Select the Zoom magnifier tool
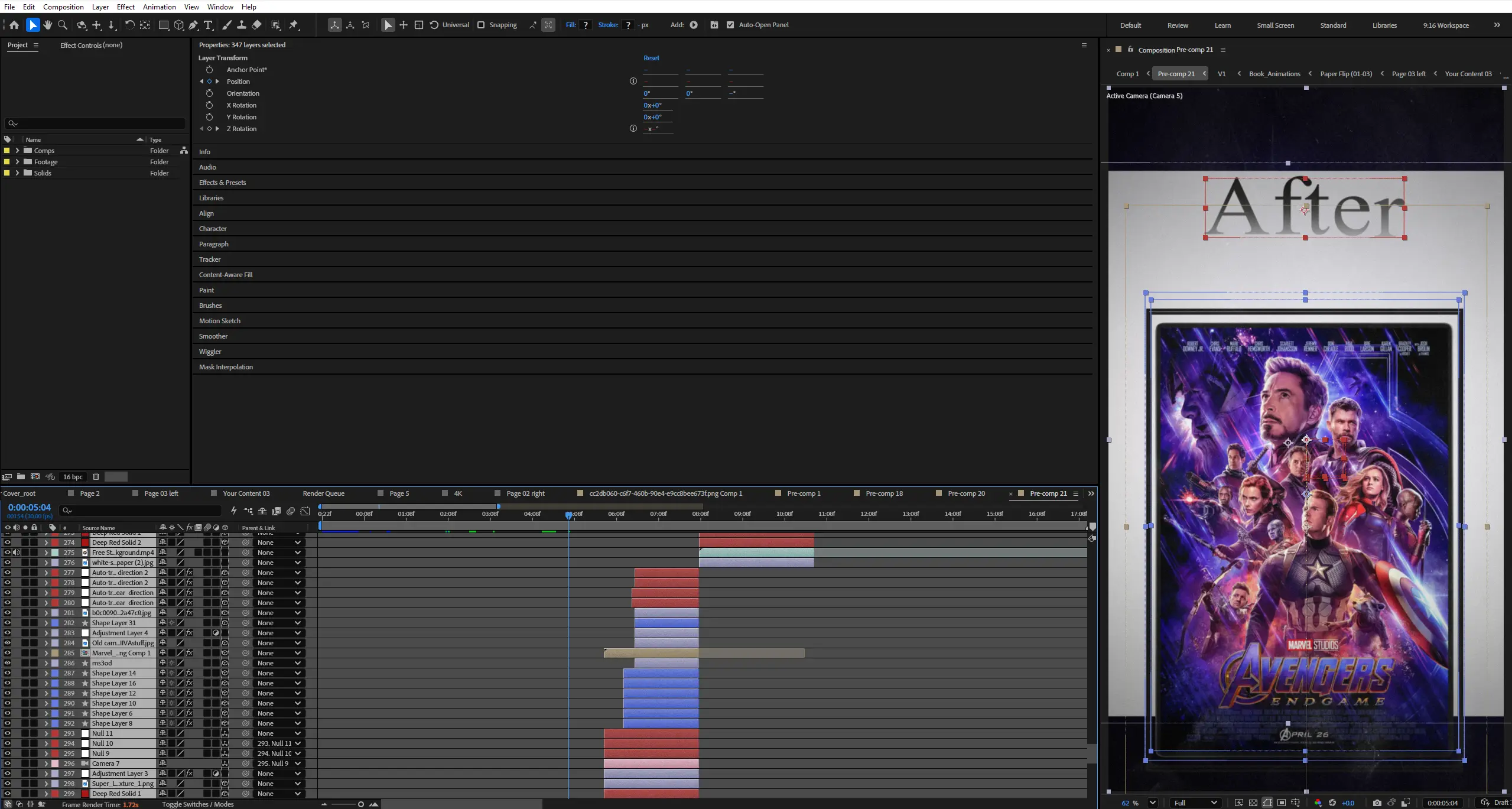The width and height of the screenshot is (1512, 809). click(63, 25)
